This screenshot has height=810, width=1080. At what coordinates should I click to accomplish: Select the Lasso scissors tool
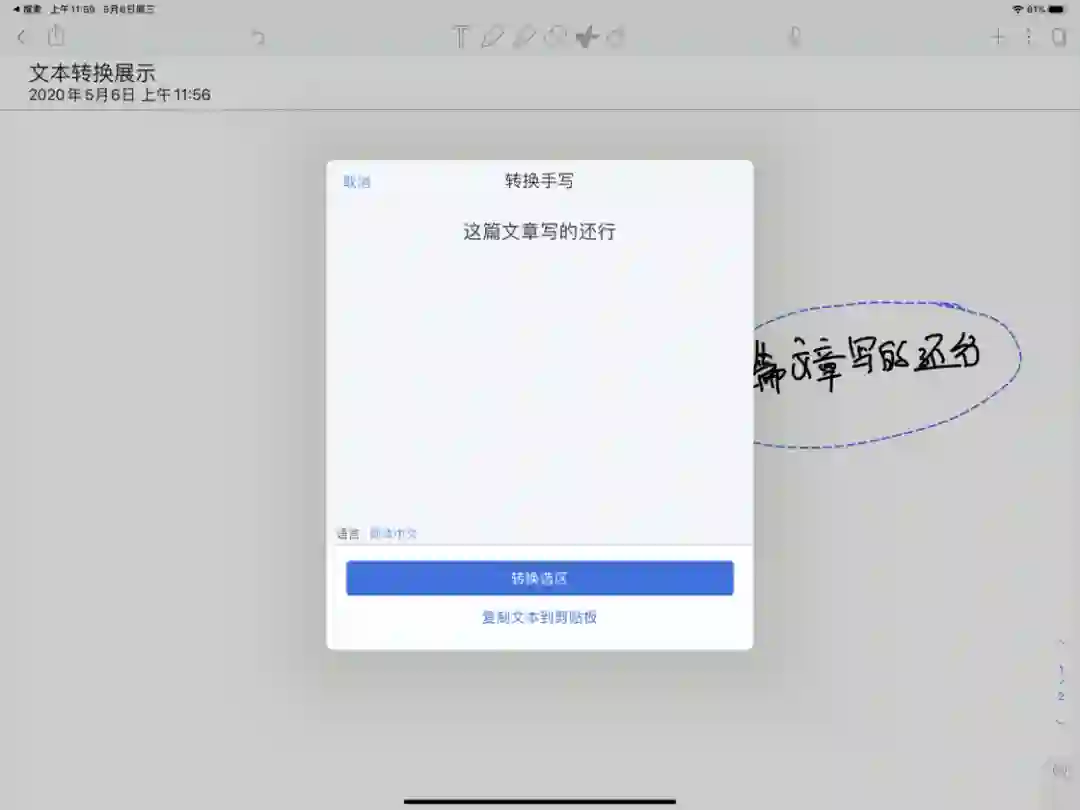point(587,37)
